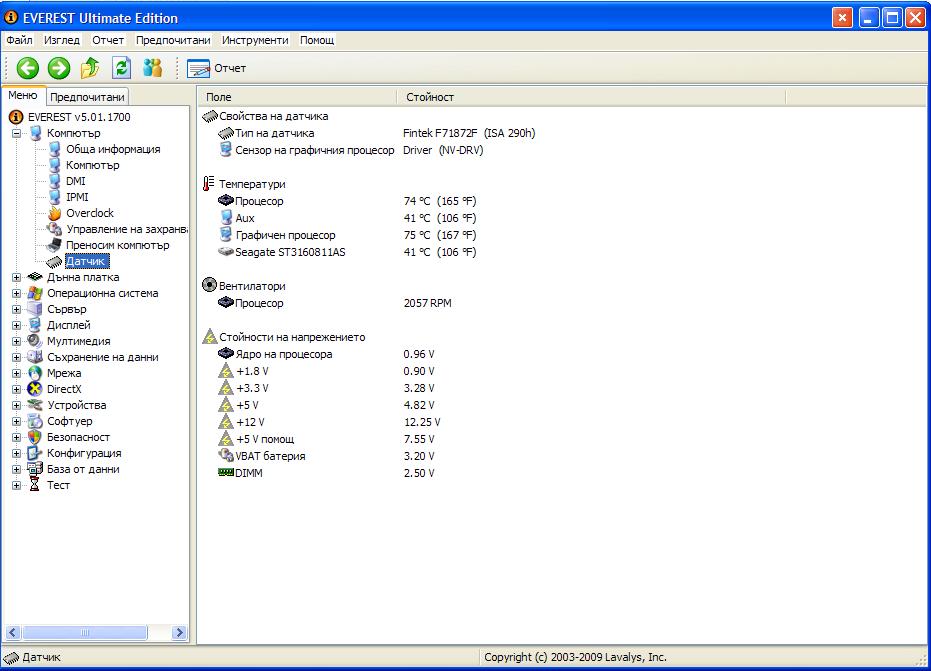Go back with the green left arrow
This screenshot has width=931, height=671.
point(27,68)
